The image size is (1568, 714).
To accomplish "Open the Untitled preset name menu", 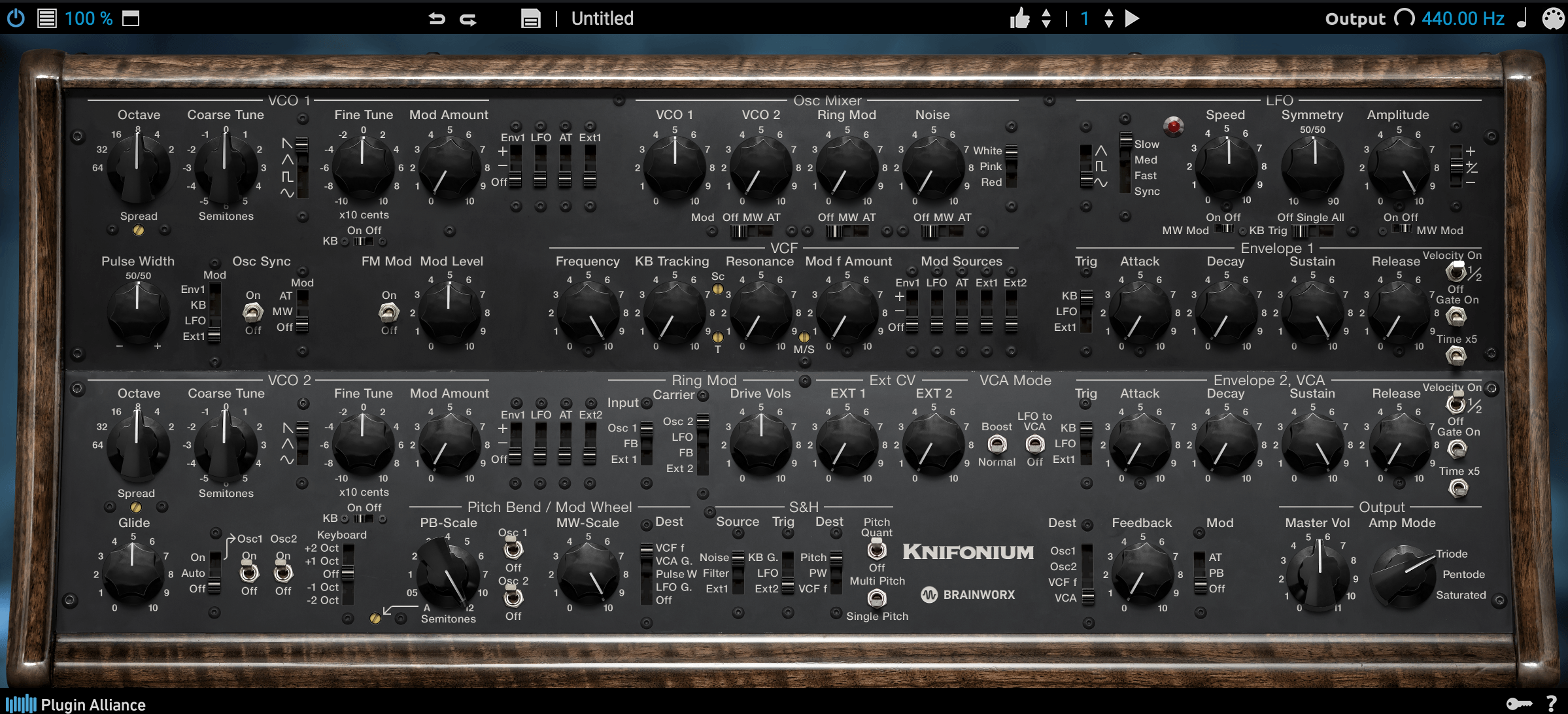I will (x=602, y=18).
